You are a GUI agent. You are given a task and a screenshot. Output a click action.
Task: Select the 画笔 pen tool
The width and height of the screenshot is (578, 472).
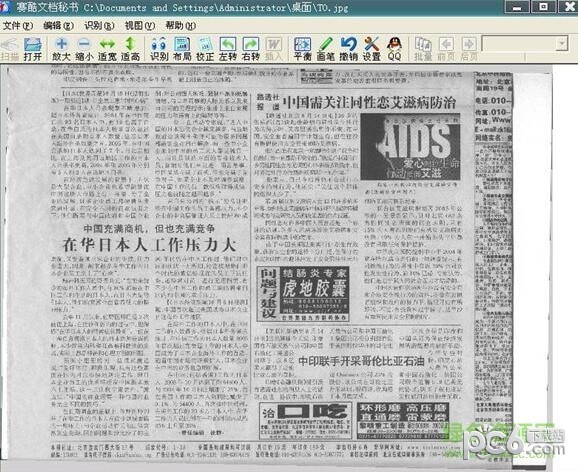[326, 49]
